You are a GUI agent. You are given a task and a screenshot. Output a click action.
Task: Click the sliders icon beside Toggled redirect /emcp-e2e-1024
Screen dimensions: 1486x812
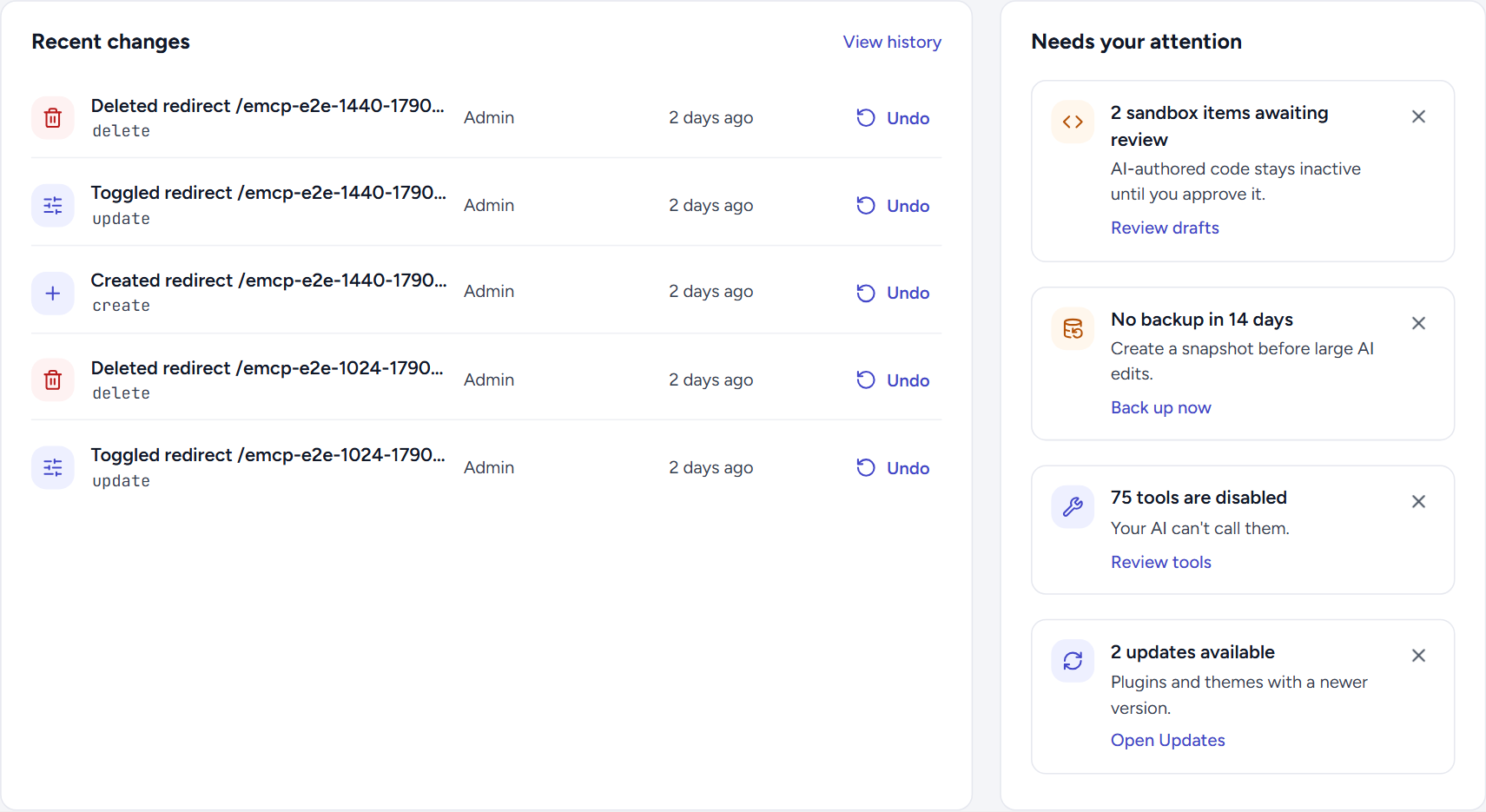pyautogui.click(x=53, y=468)
